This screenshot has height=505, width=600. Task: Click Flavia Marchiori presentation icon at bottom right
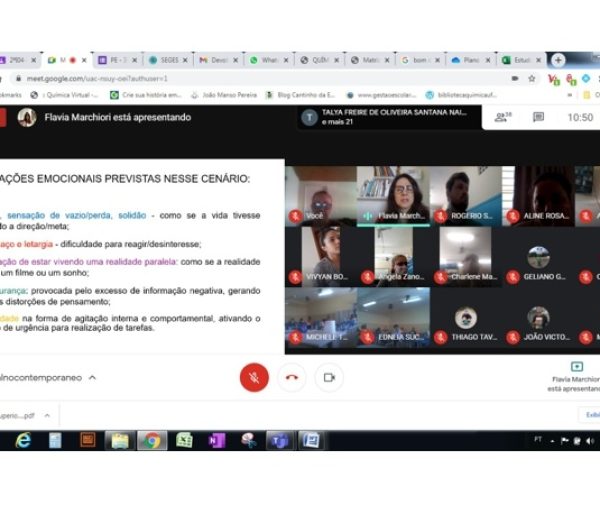coord(575,367)
